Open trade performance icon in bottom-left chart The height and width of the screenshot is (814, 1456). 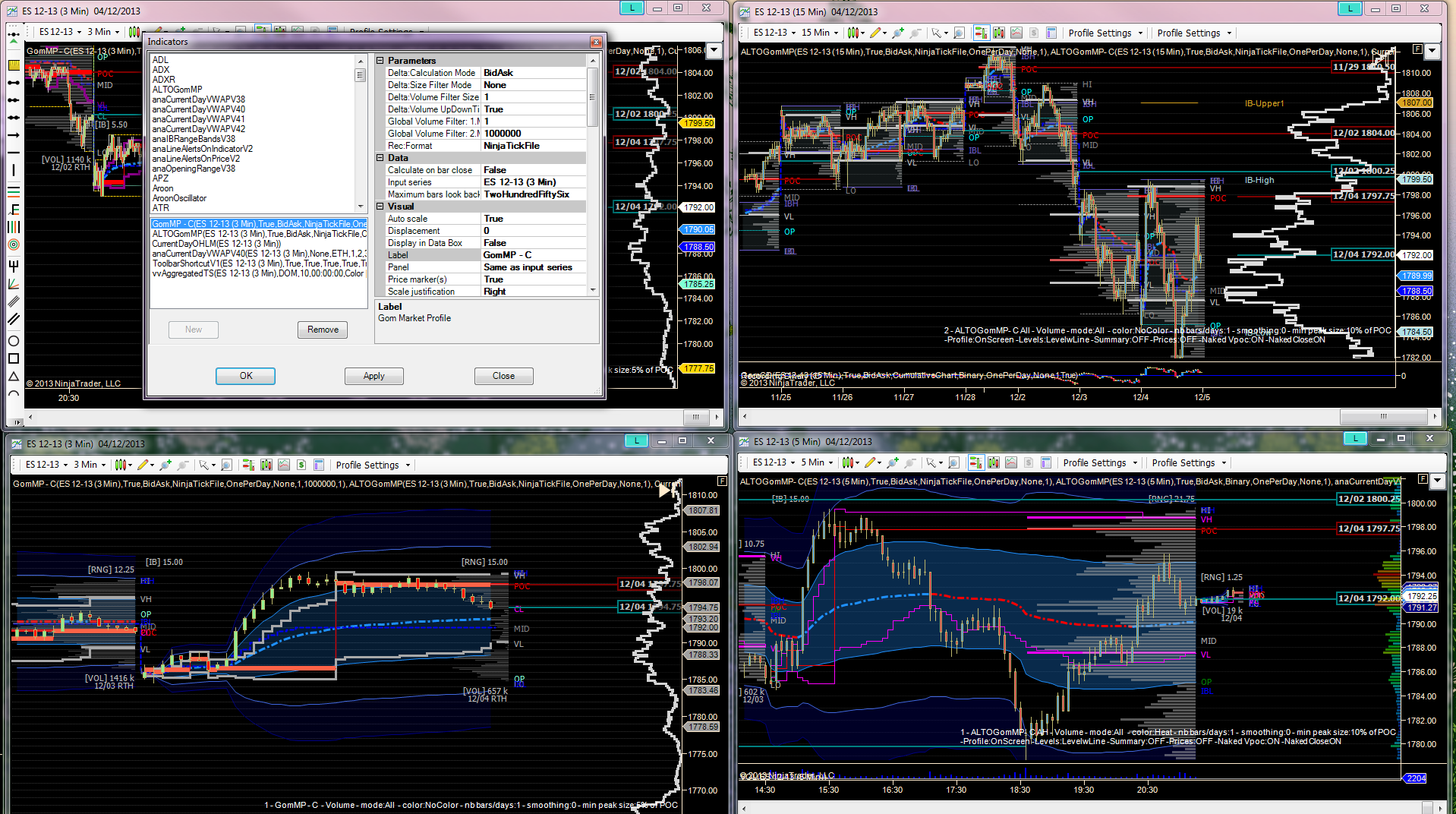pyautogui.click(x=301, y=465)
